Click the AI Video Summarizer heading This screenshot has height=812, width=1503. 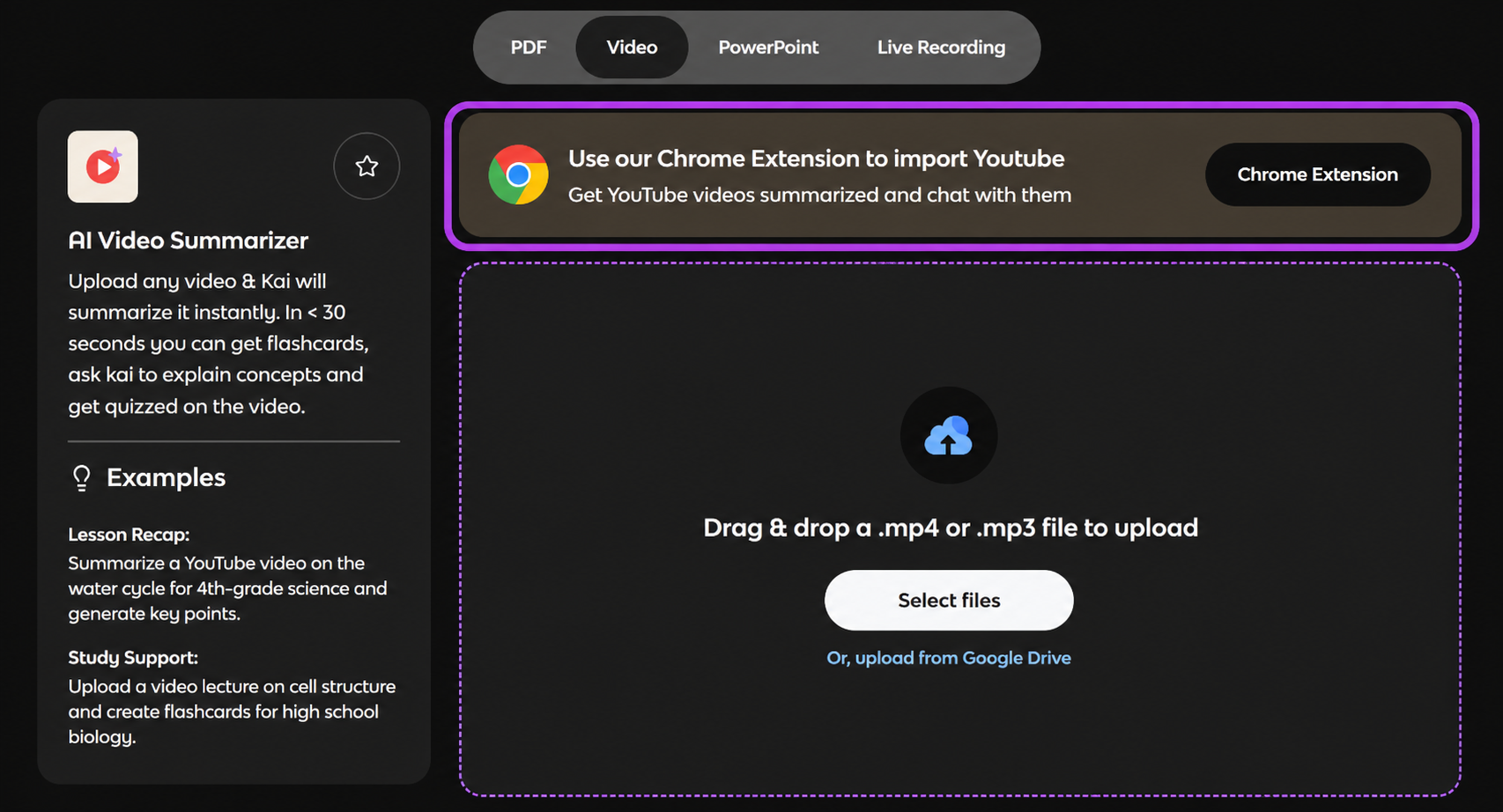[189, 240]
